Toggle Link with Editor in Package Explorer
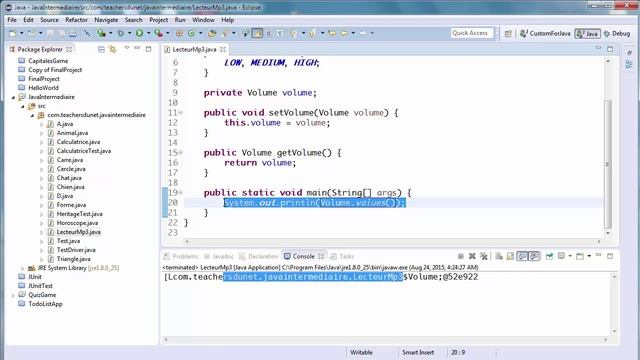Image resolution: width=640 pixels, height=360 pixels. pos(112,49)
